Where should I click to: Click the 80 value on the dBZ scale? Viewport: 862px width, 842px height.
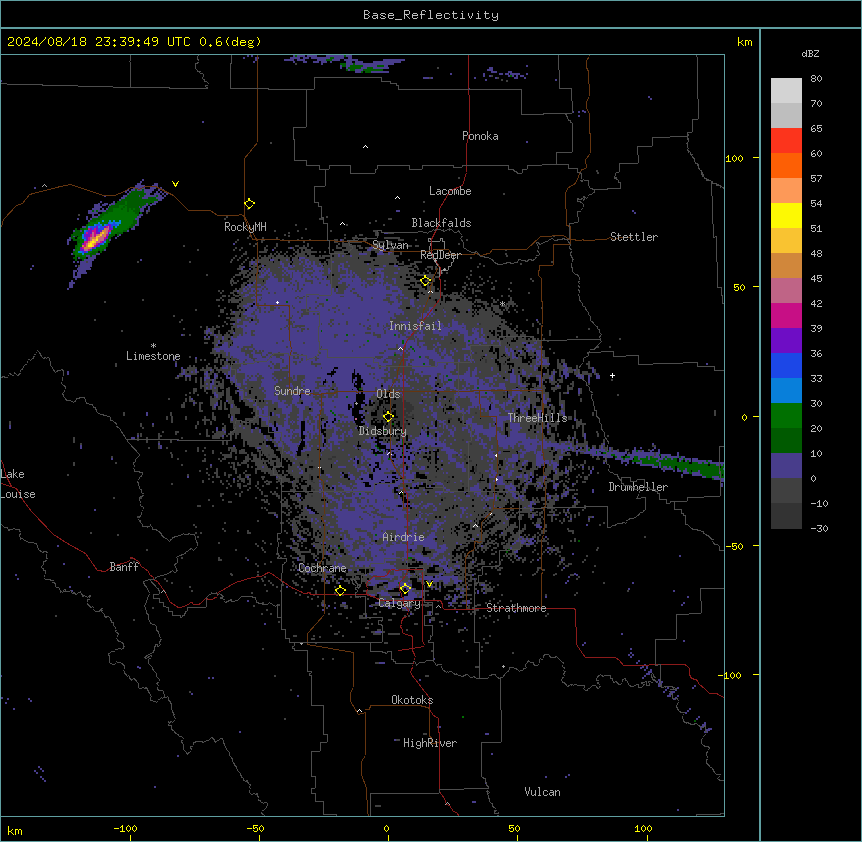pos(816,79)
